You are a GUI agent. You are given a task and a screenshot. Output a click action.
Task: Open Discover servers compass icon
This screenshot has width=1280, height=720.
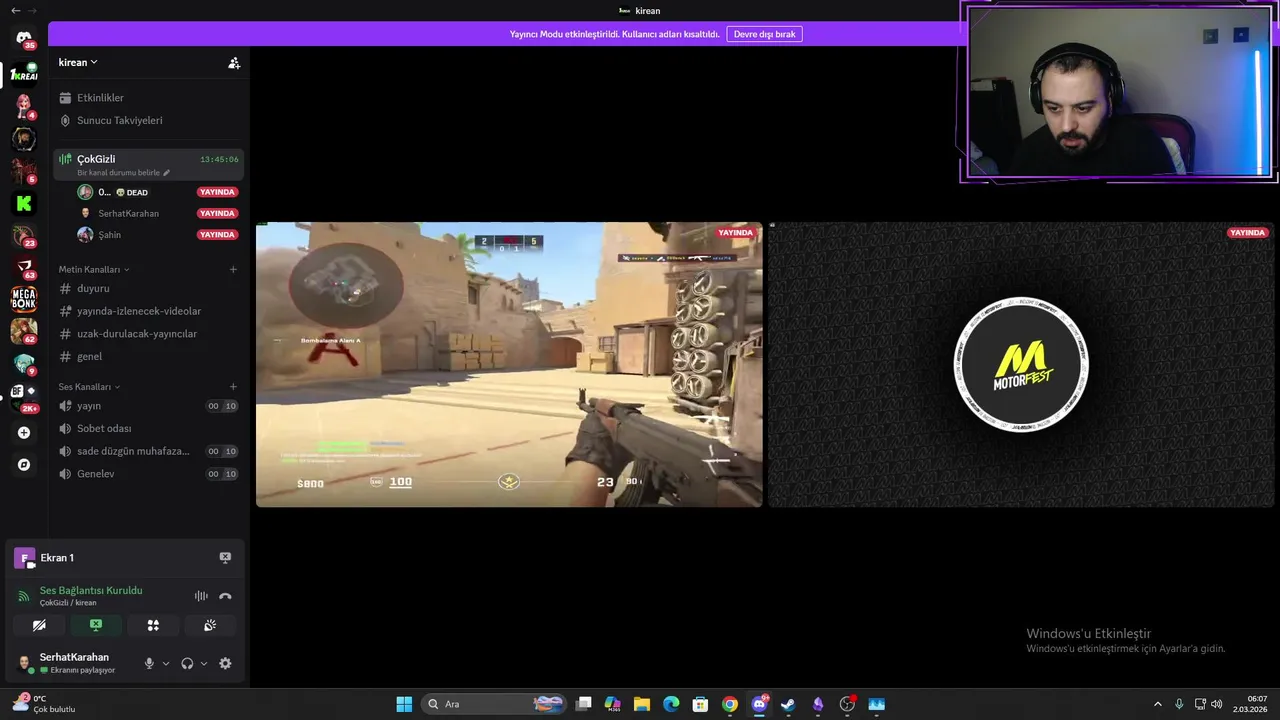pyautogui.click(x=24, y=465)
